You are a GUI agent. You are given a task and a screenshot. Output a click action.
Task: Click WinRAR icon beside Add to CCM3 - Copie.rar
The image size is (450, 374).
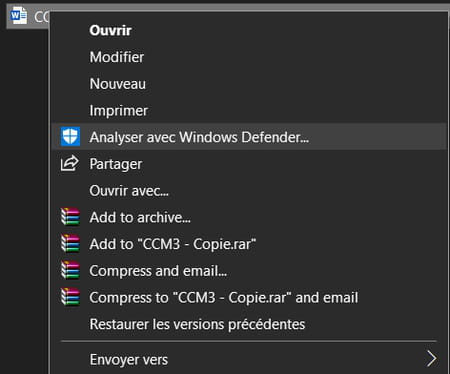coord(70,243)
